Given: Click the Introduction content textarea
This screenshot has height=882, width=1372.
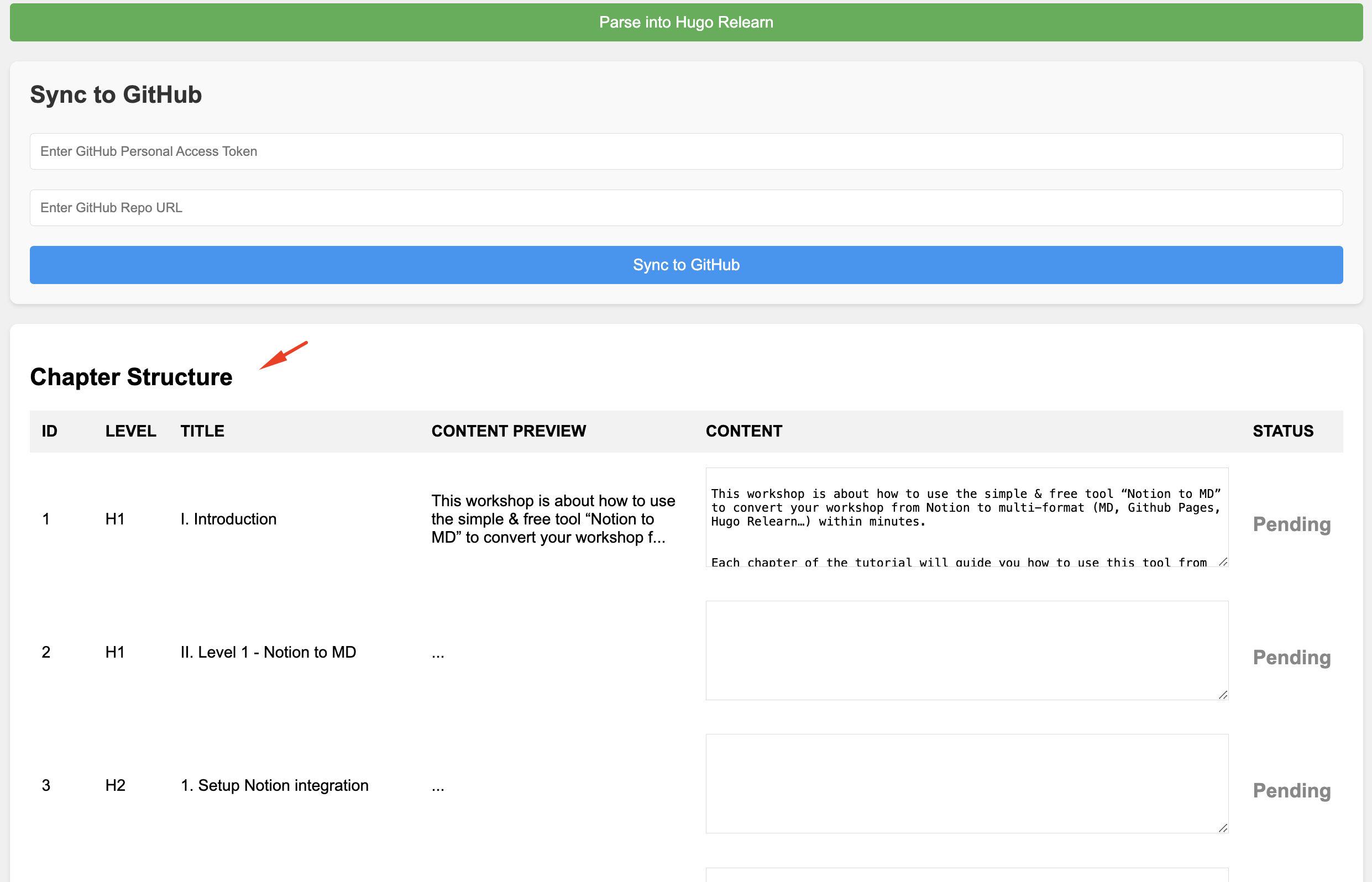Looking at the screenshot, I should coord(966,517).
